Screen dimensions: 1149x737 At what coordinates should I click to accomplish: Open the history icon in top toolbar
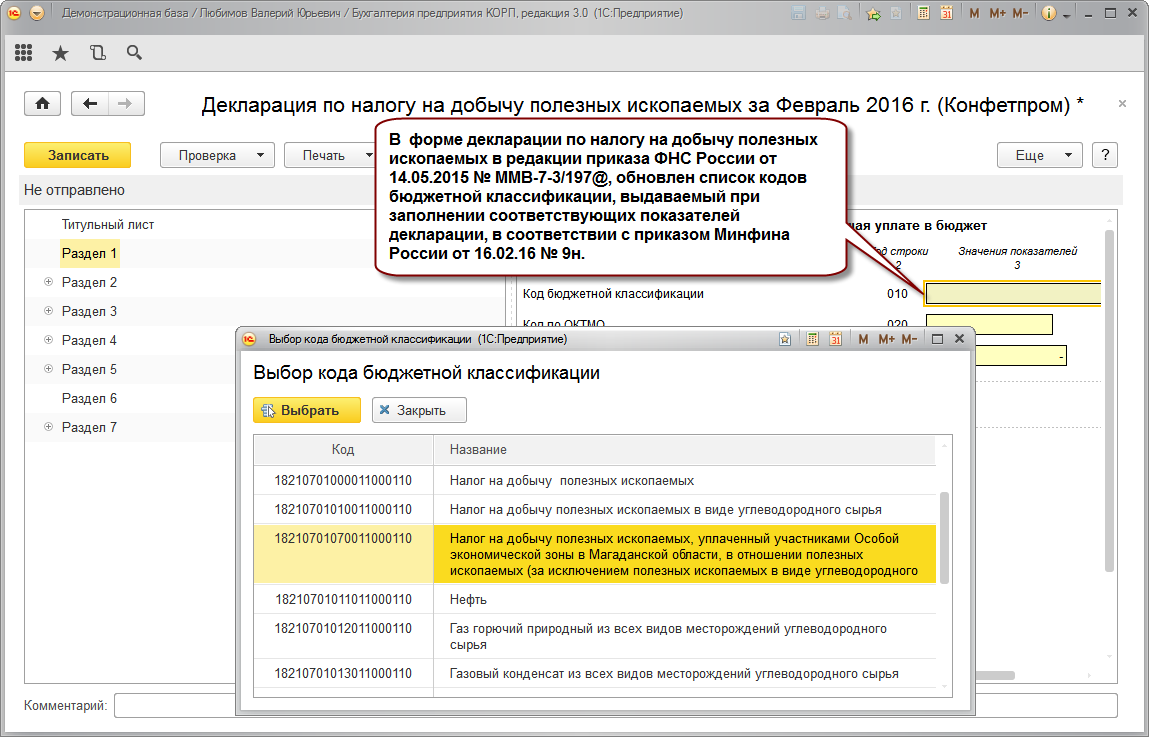pos(97,53)
